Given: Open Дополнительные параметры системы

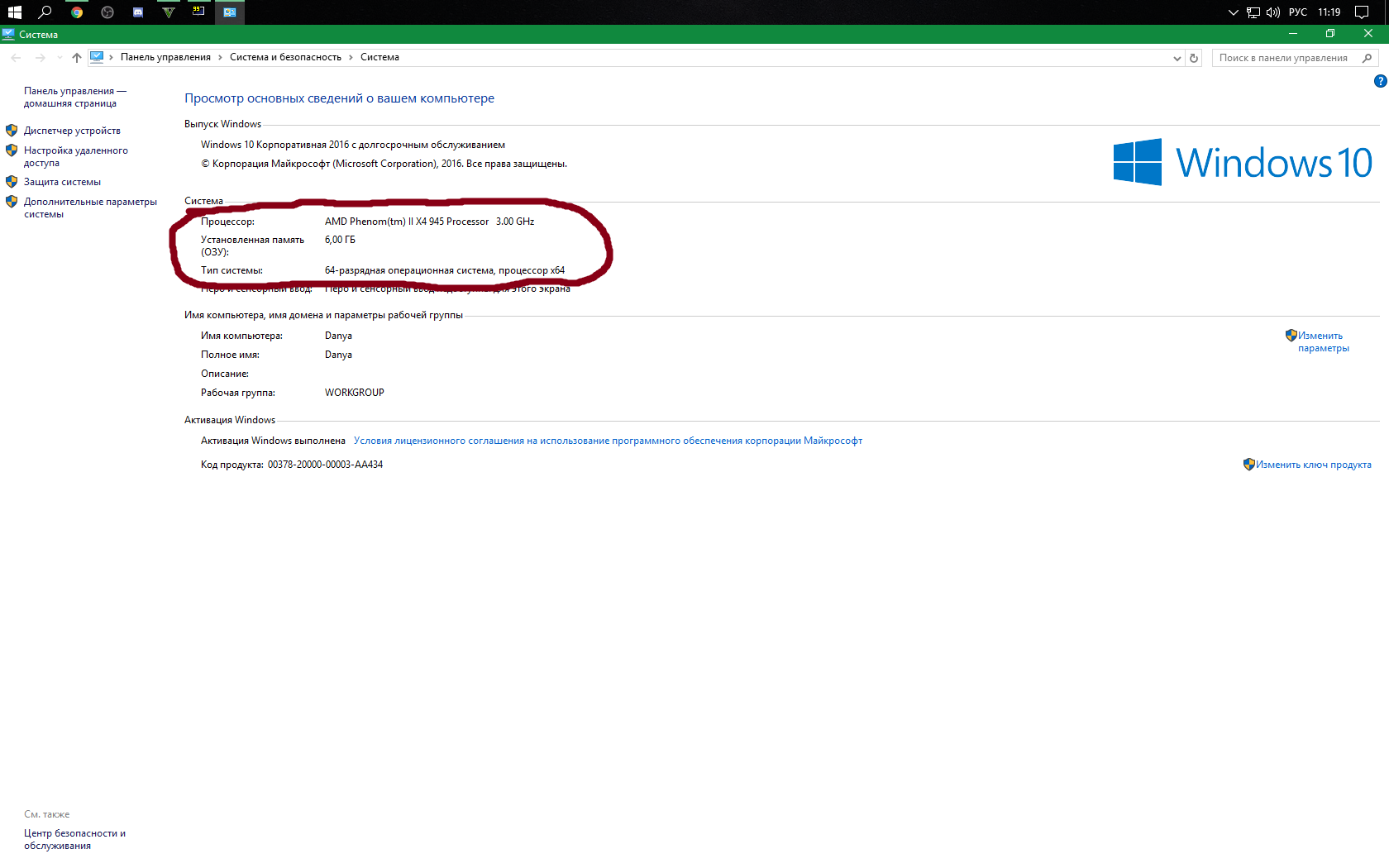Looking at the screenshot, I should (90, 207).
